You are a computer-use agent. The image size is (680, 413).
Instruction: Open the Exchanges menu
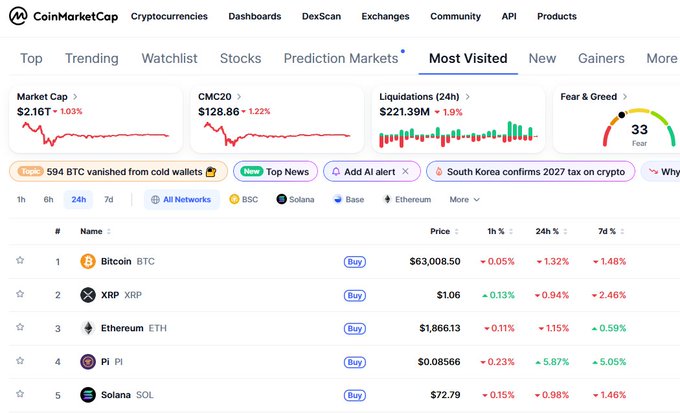pyautogui.click(x=386, y=16)
